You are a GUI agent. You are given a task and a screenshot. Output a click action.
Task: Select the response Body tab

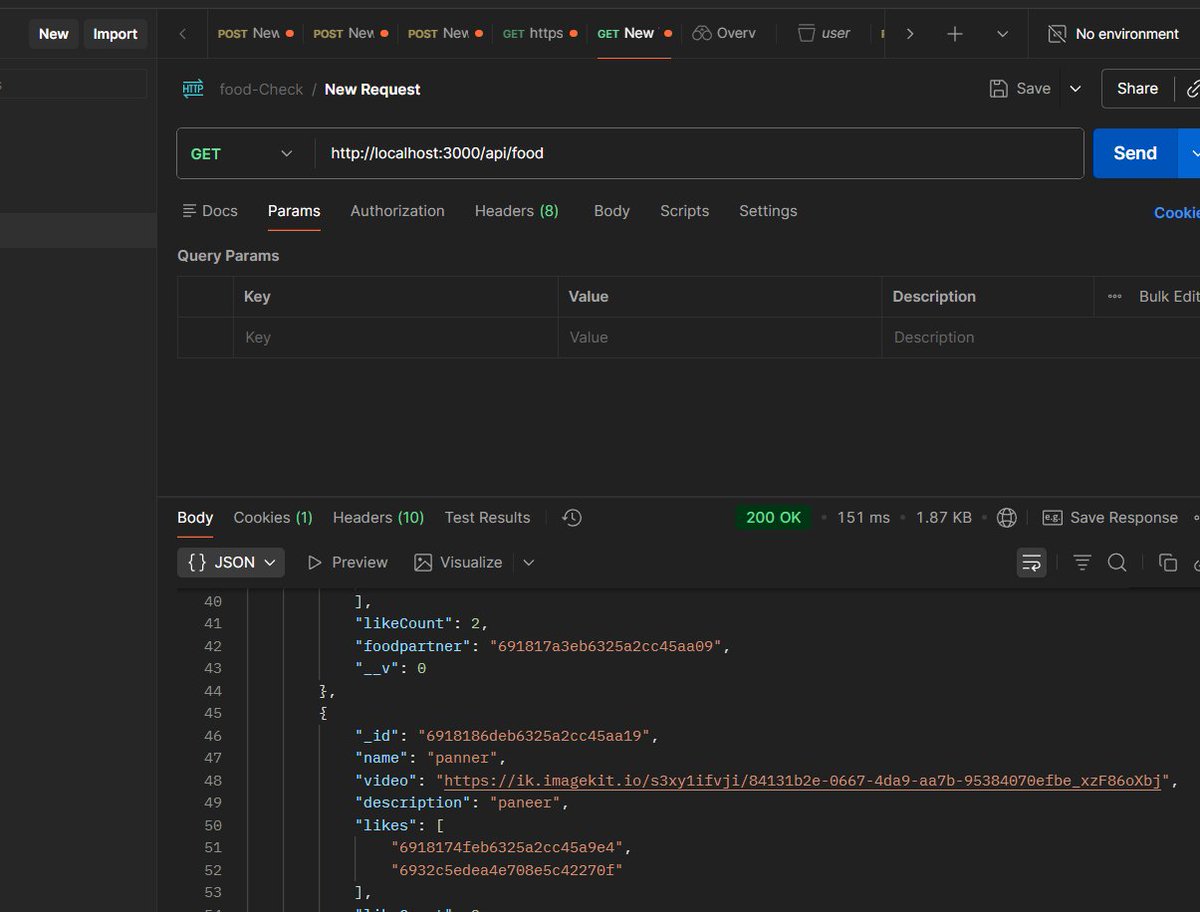pyautogui.click(x=195, y=518)
